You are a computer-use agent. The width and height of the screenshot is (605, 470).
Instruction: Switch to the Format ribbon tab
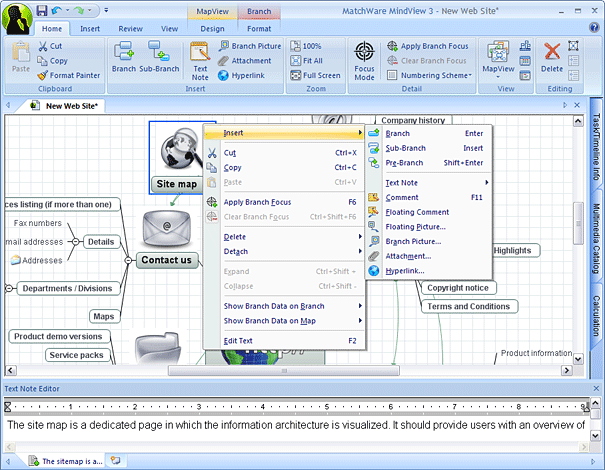pyautogui.click(x=259, y=29)
